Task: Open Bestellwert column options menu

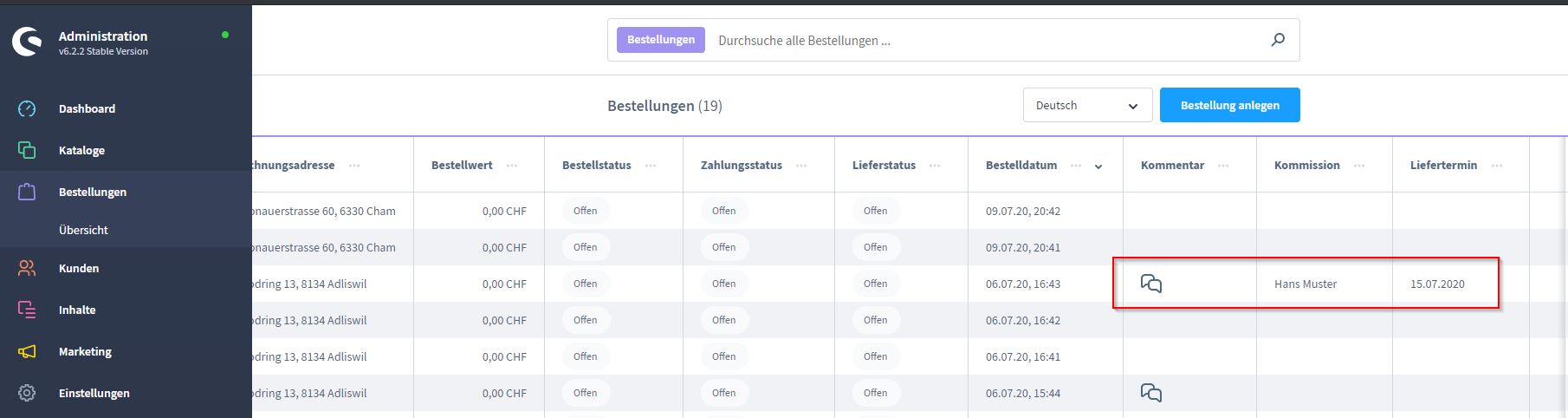Action: click(512, 166)
